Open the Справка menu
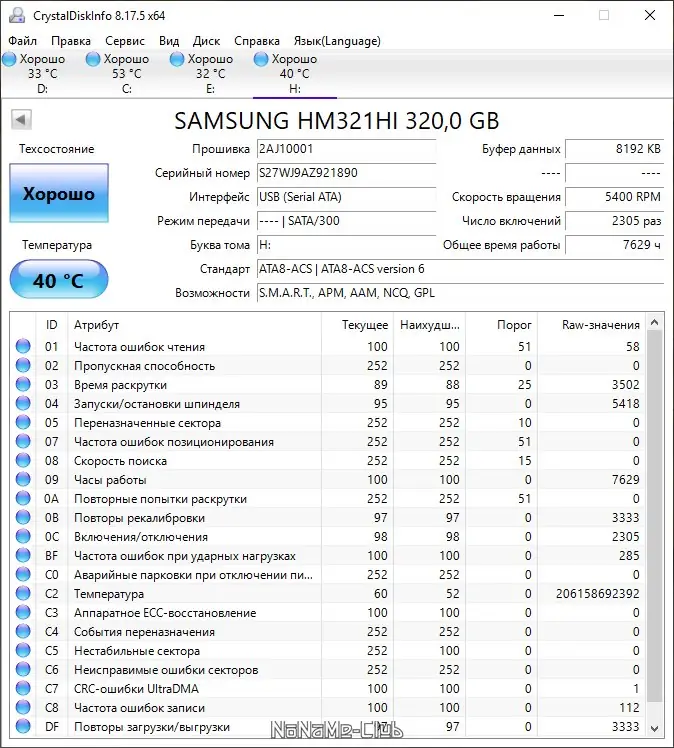The width and height of the screenshot is (674, 748). (257, 41)
